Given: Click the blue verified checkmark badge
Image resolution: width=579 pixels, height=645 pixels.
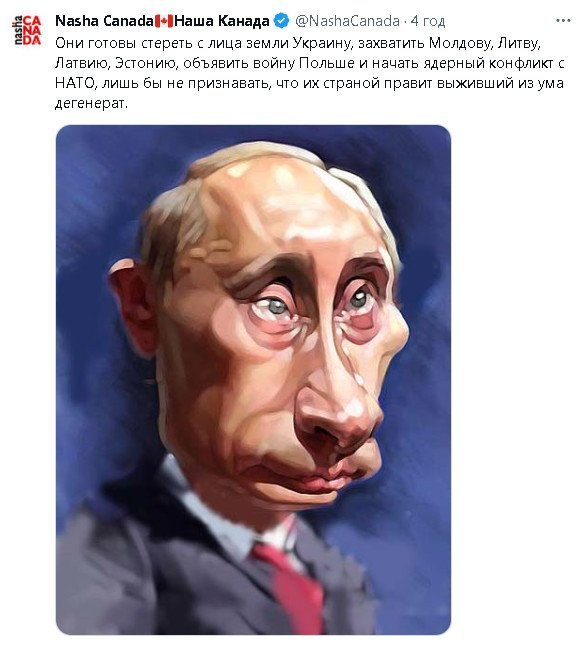Looking at the screenshot, I should pos(282,21).
